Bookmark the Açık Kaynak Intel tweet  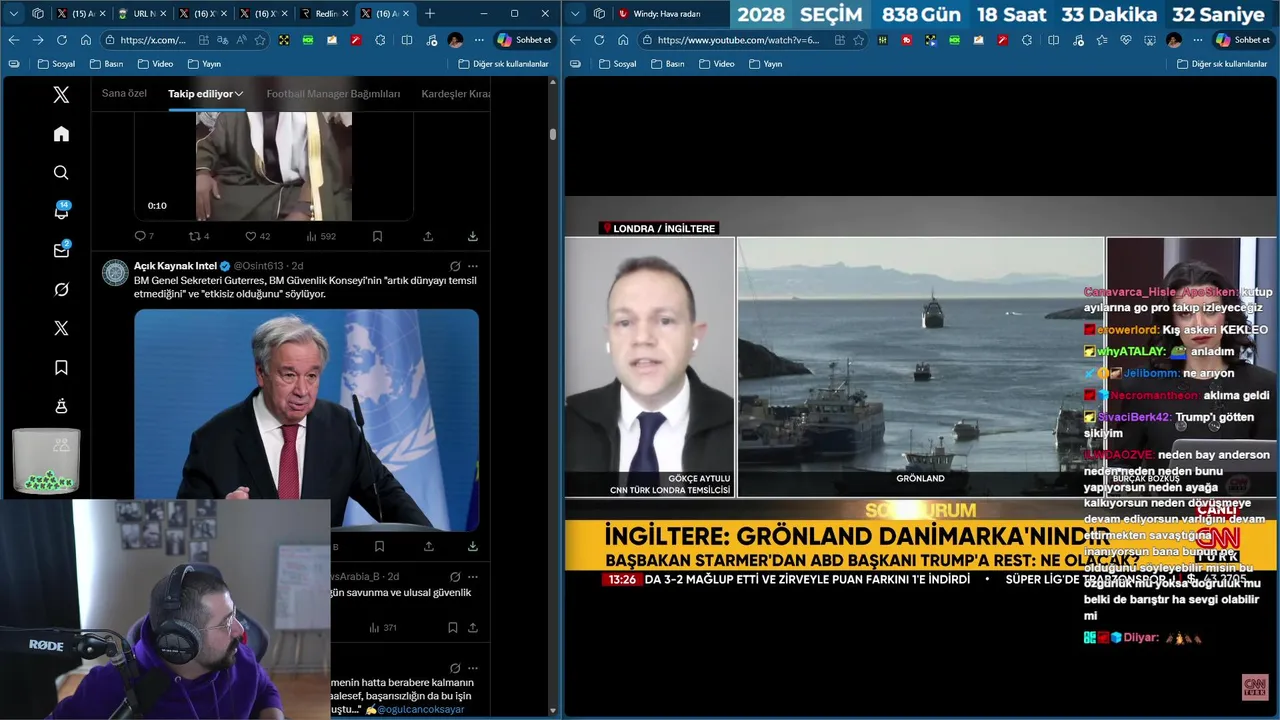[379, 547]
